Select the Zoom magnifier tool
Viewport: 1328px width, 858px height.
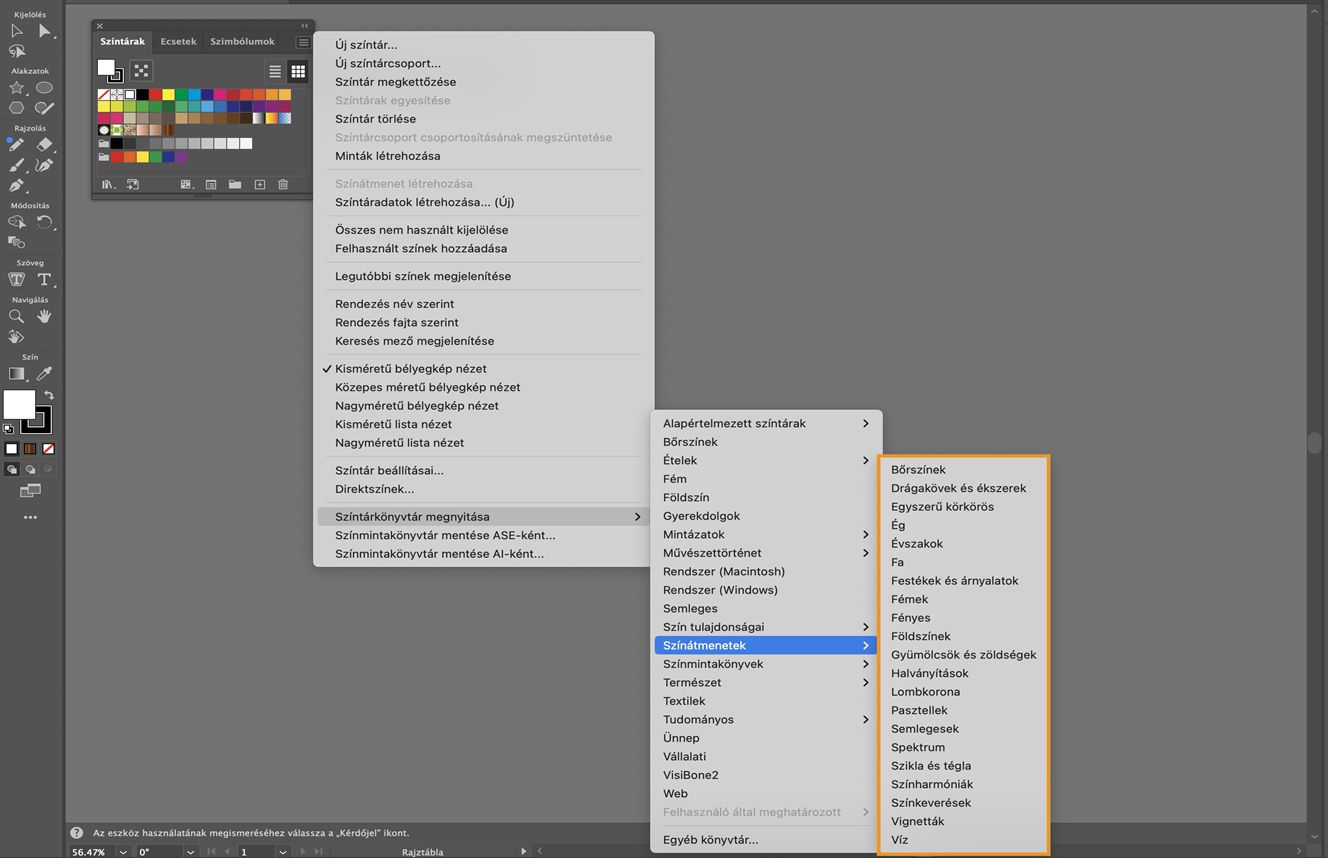pyautogui.click(x=17, y=316)
